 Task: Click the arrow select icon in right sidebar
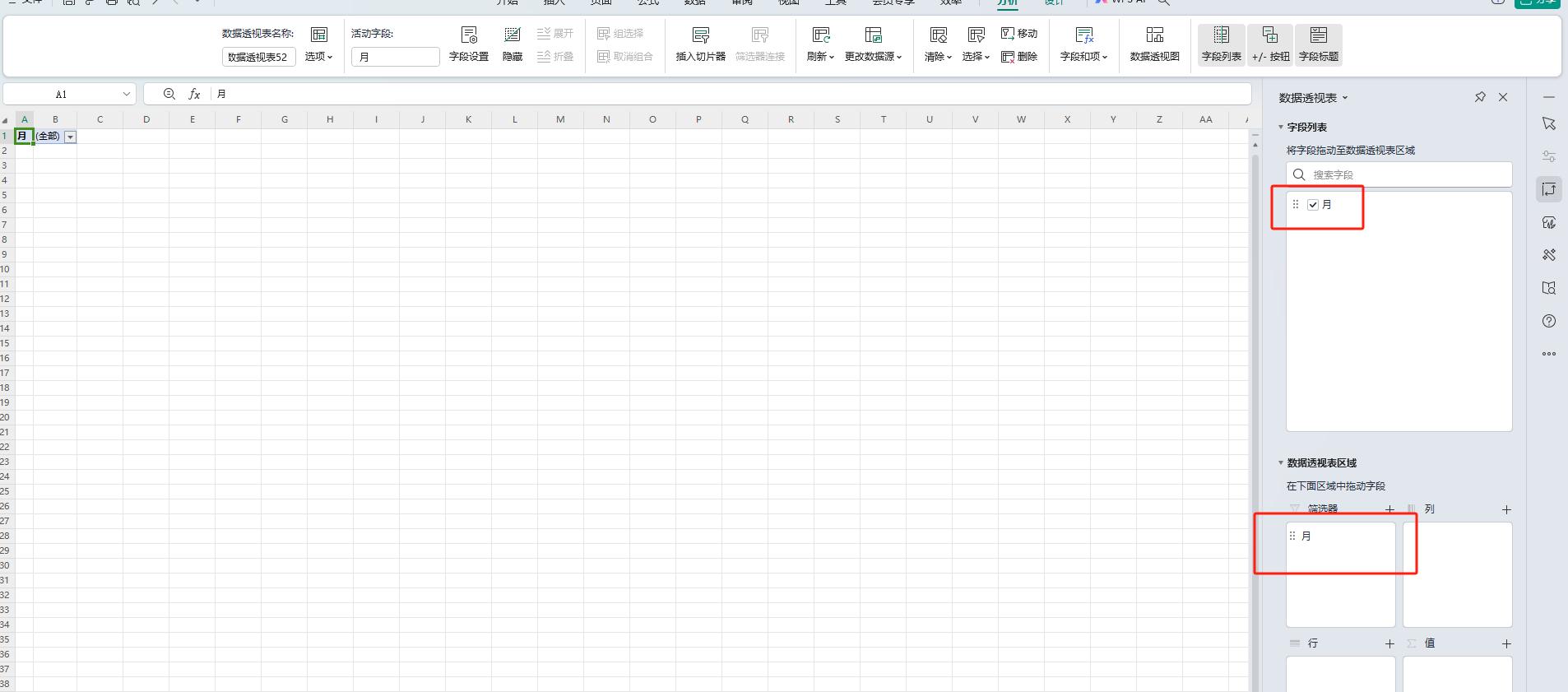pyautogui.click(x=1549, y=123)
